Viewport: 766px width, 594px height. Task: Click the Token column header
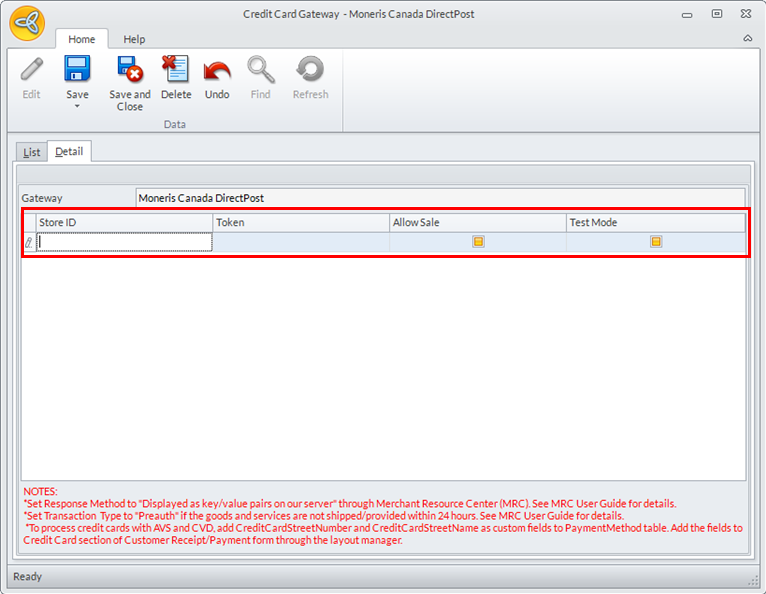tap(301, 222)
